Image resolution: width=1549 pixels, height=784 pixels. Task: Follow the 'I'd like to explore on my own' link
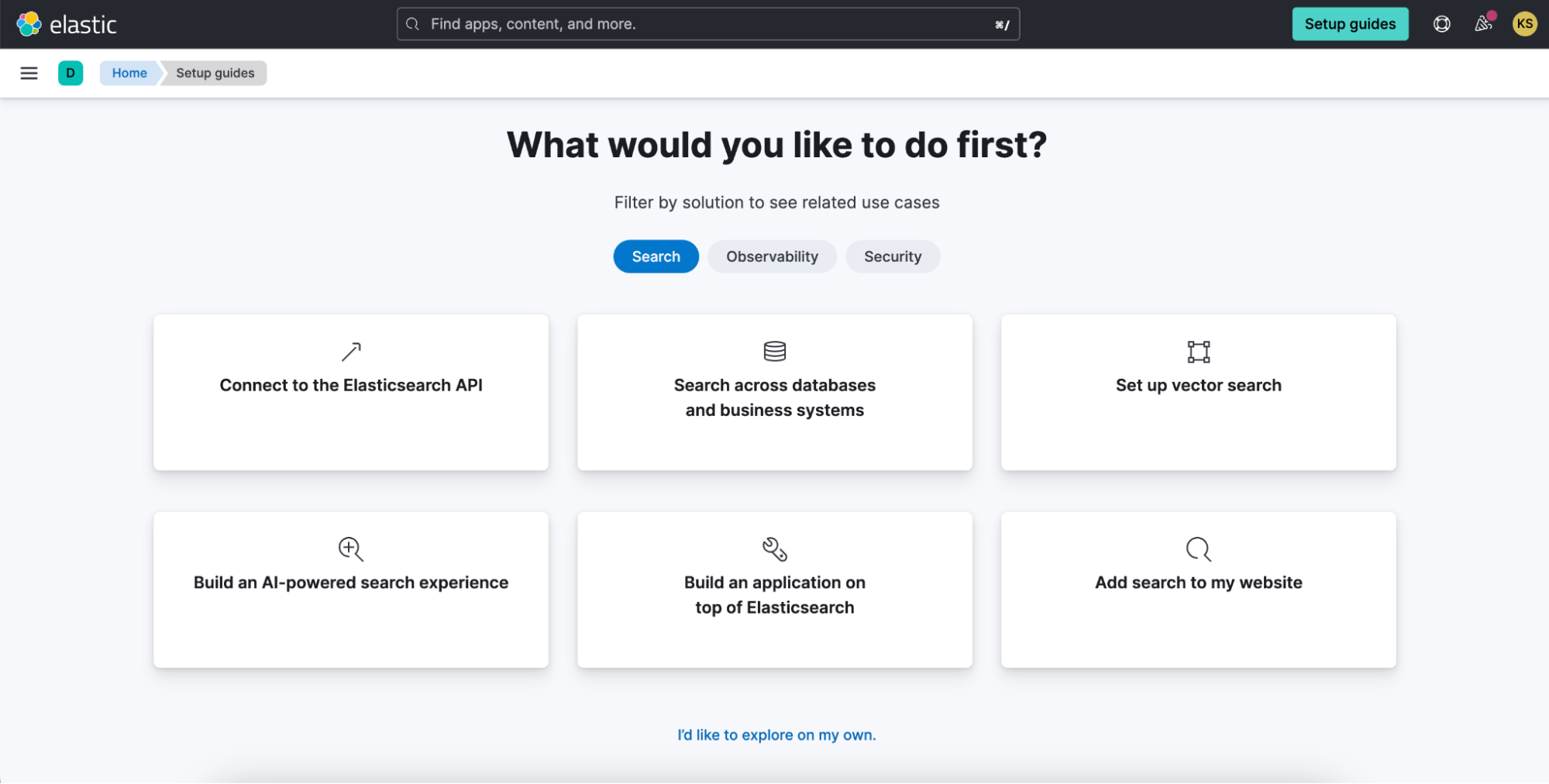pyautogui.click(x=776, y=734)
